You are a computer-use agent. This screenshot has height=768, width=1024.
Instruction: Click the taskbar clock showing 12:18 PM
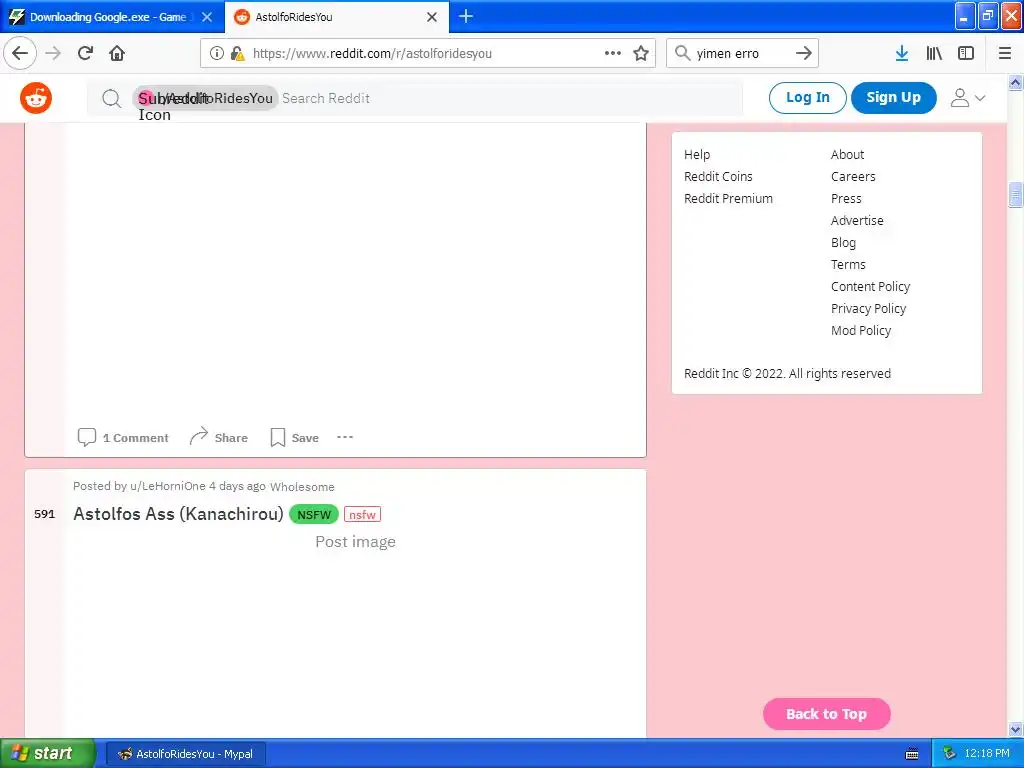pos(987,754)
